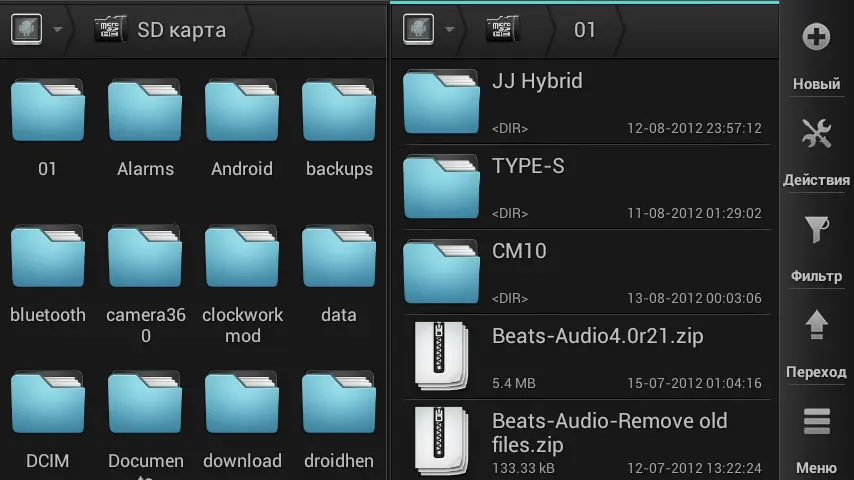The height and width of the screenshot is (480, 854).
Task: Open the backups folder
Action: (339, 112)
